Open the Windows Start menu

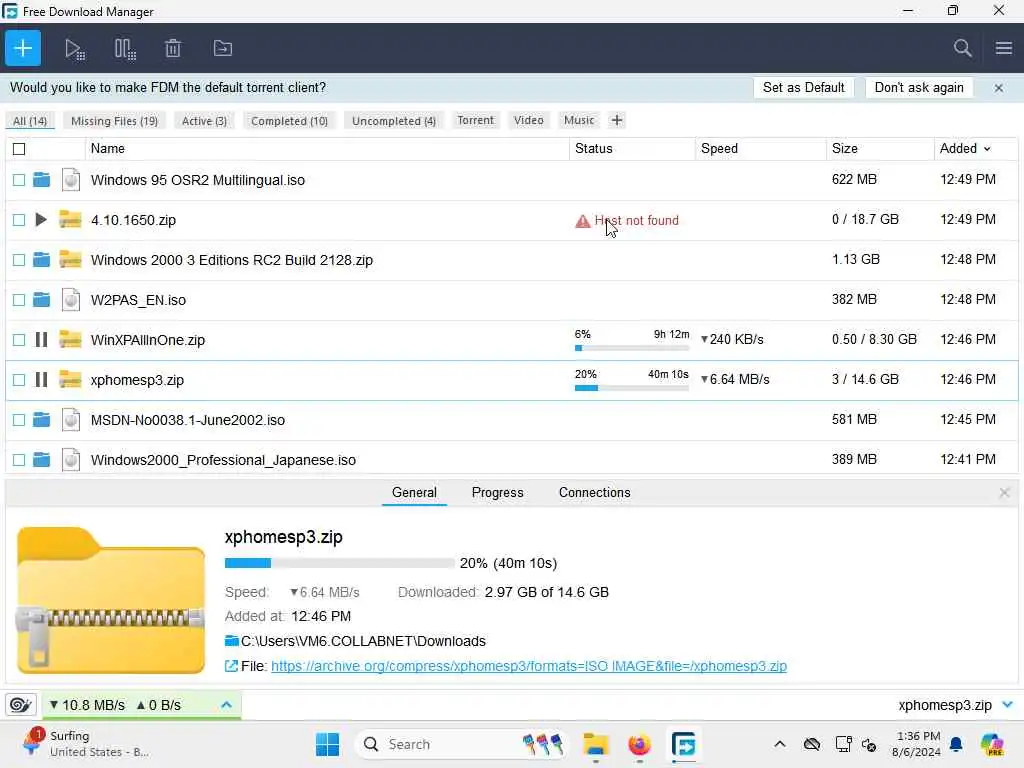coord(327,744)
